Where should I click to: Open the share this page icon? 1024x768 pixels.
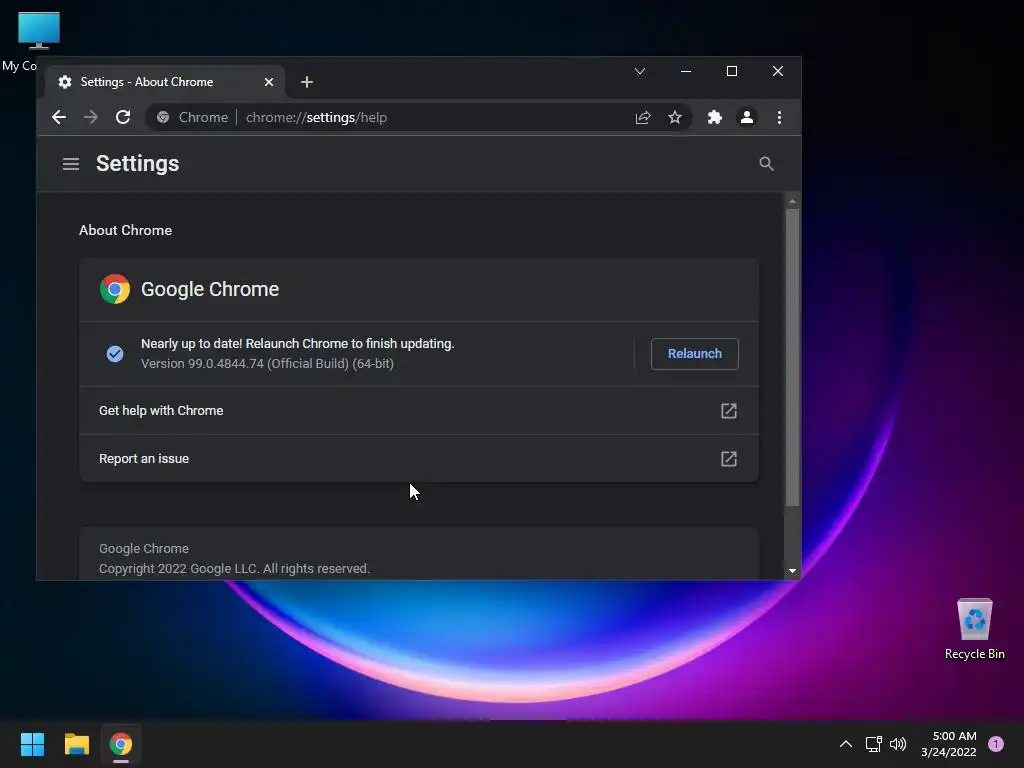(643, 118)
